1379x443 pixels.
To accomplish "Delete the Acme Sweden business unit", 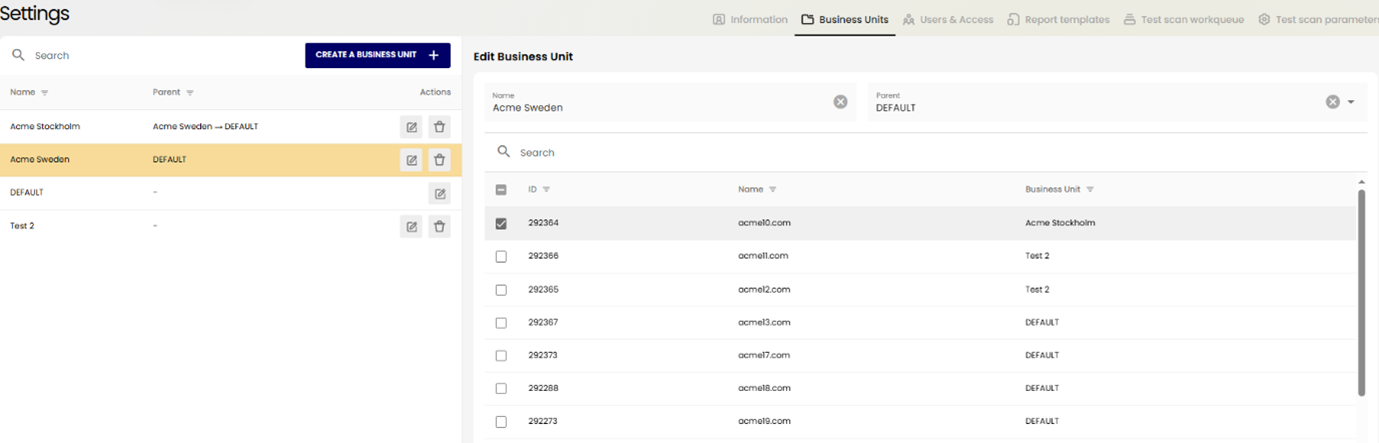I will click(439, 160).
